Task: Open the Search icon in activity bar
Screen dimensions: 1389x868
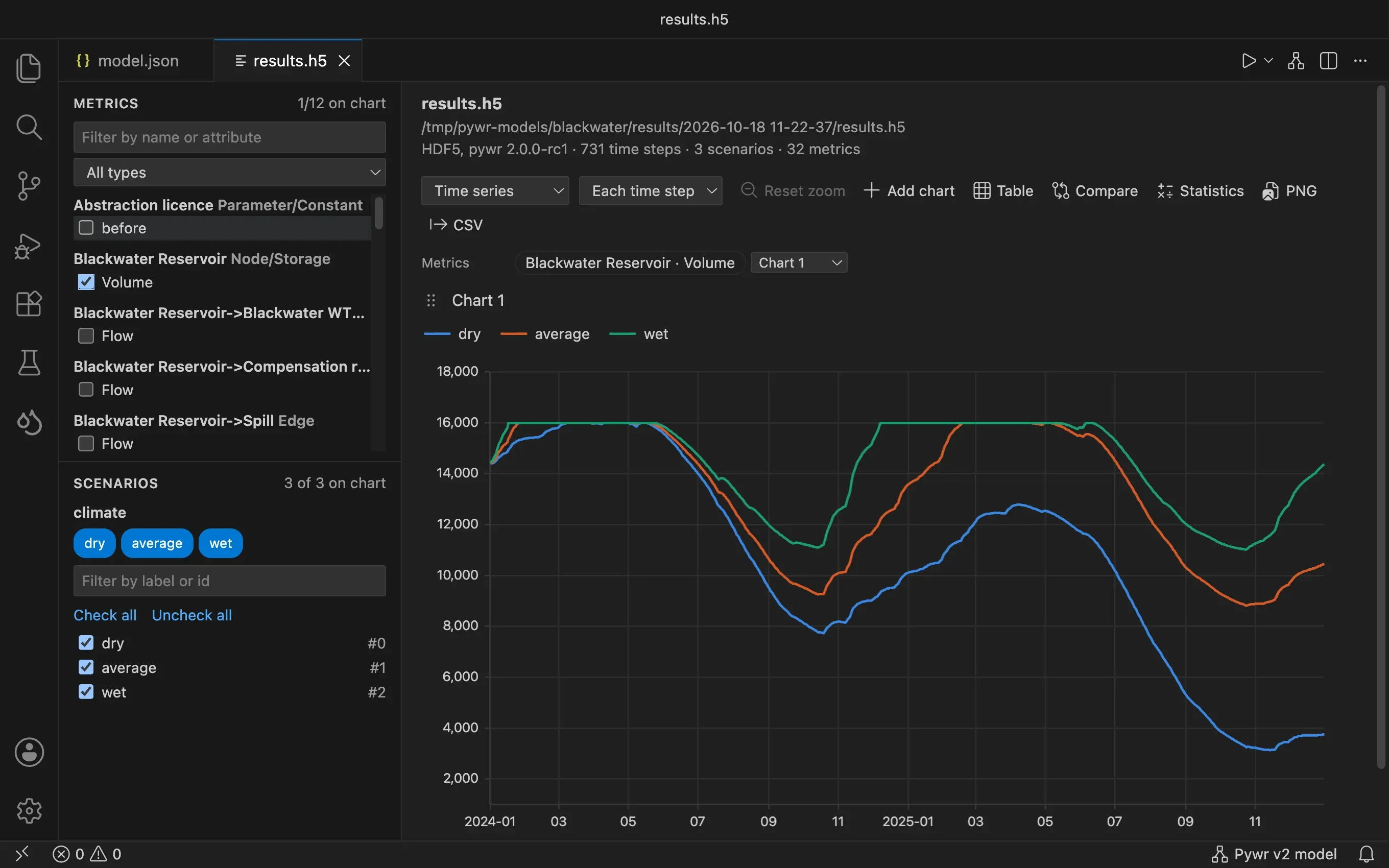Action: coord(29,127)
